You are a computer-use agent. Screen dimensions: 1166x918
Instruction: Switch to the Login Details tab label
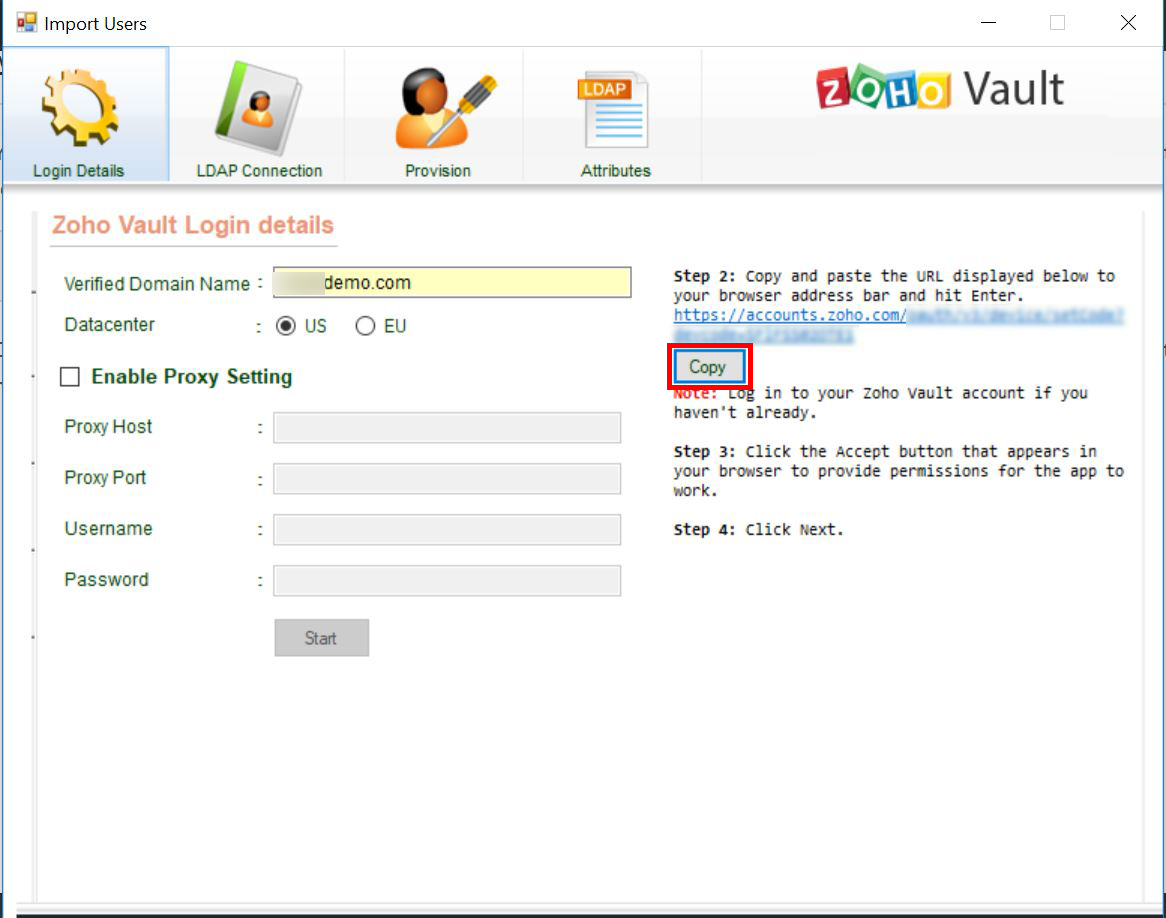[x=78, y=170]
